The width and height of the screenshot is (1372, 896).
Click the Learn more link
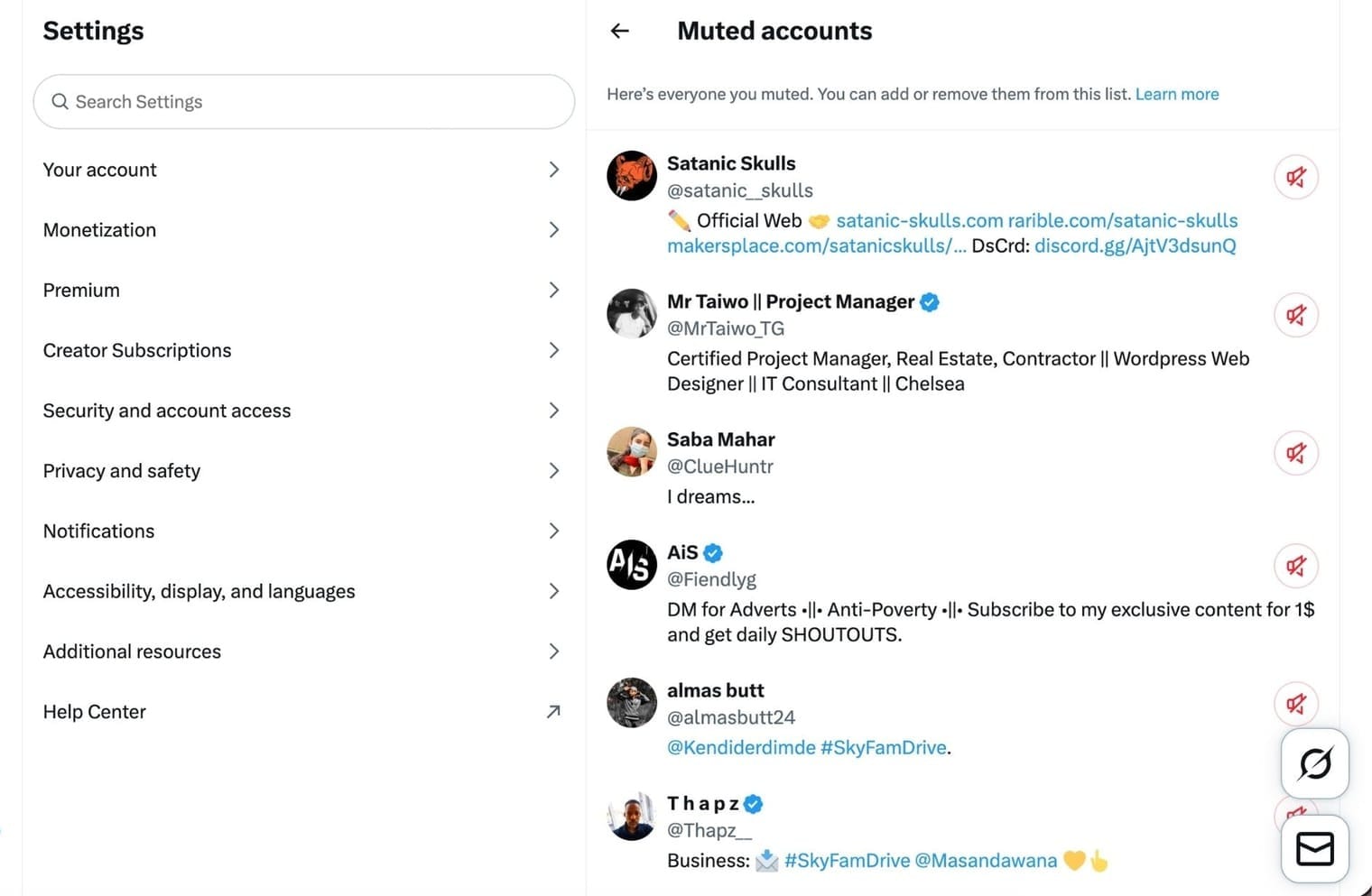tap(1176, 94)
